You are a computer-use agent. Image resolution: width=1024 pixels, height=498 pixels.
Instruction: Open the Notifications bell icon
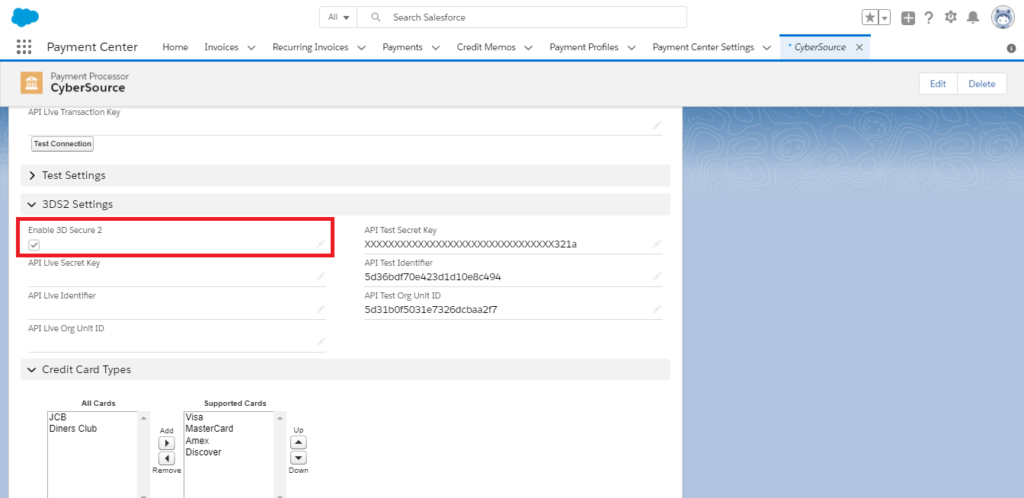tap(973, 18)
